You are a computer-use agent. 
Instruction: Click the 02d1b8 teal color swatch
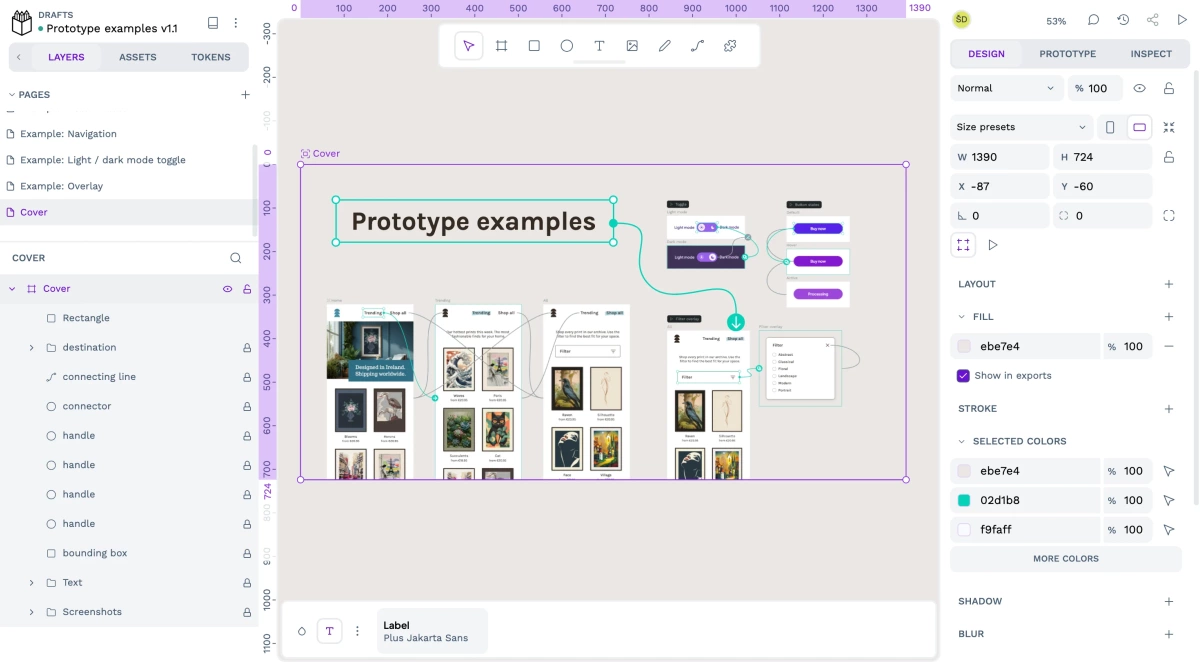click(x=964, y=500)
